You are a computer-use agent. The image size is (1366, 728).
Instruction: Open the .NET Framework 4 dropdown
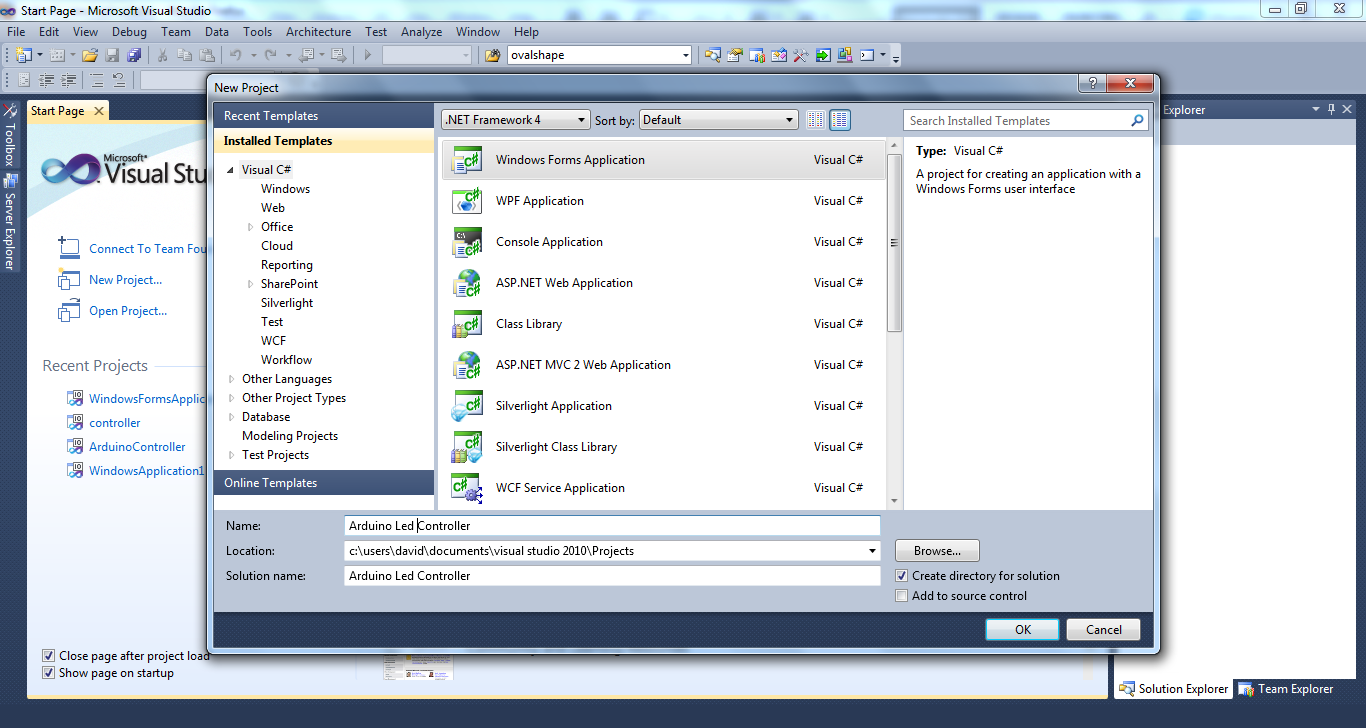(x=516, y=120)
